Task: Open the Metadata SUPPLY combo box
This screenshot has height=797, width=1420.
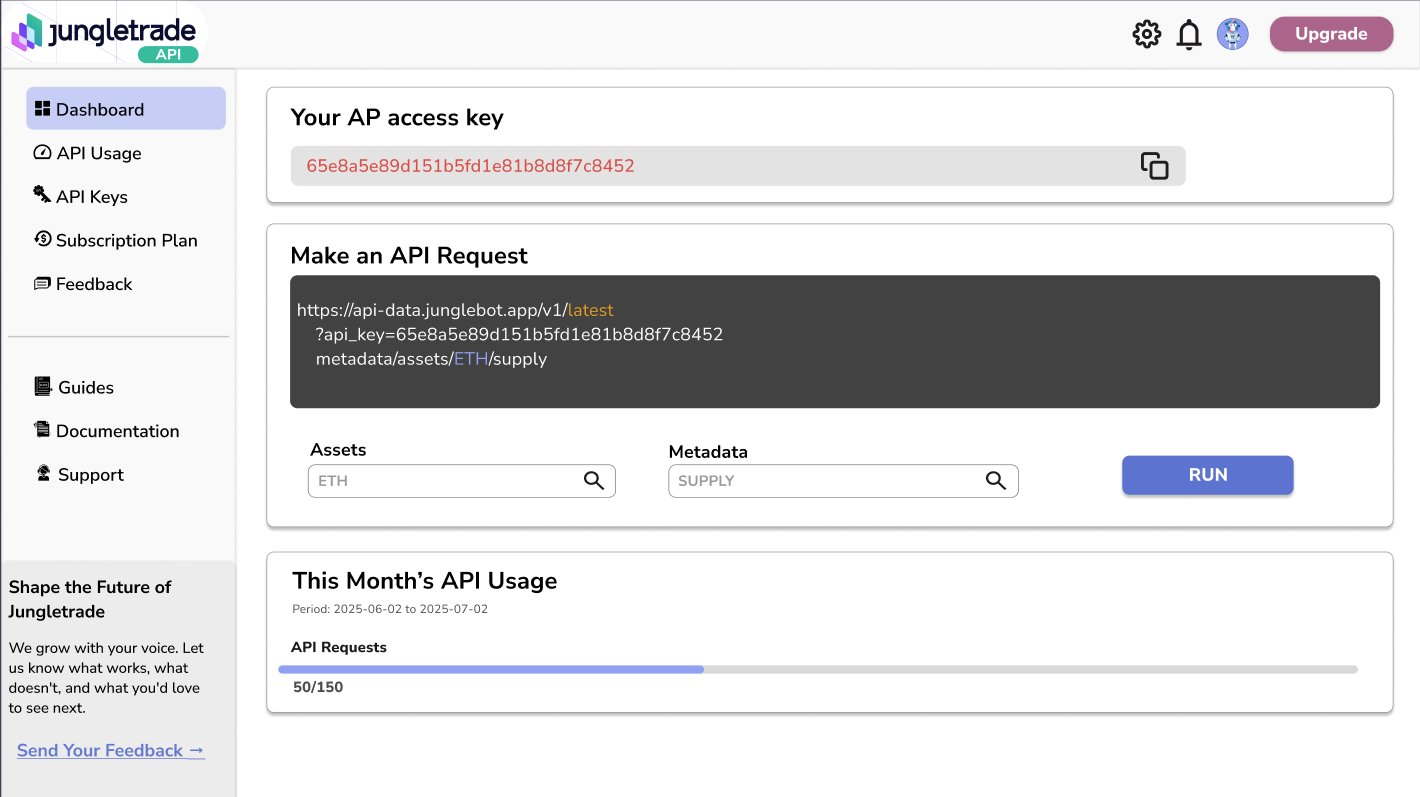Action: [x=820, y=481]
